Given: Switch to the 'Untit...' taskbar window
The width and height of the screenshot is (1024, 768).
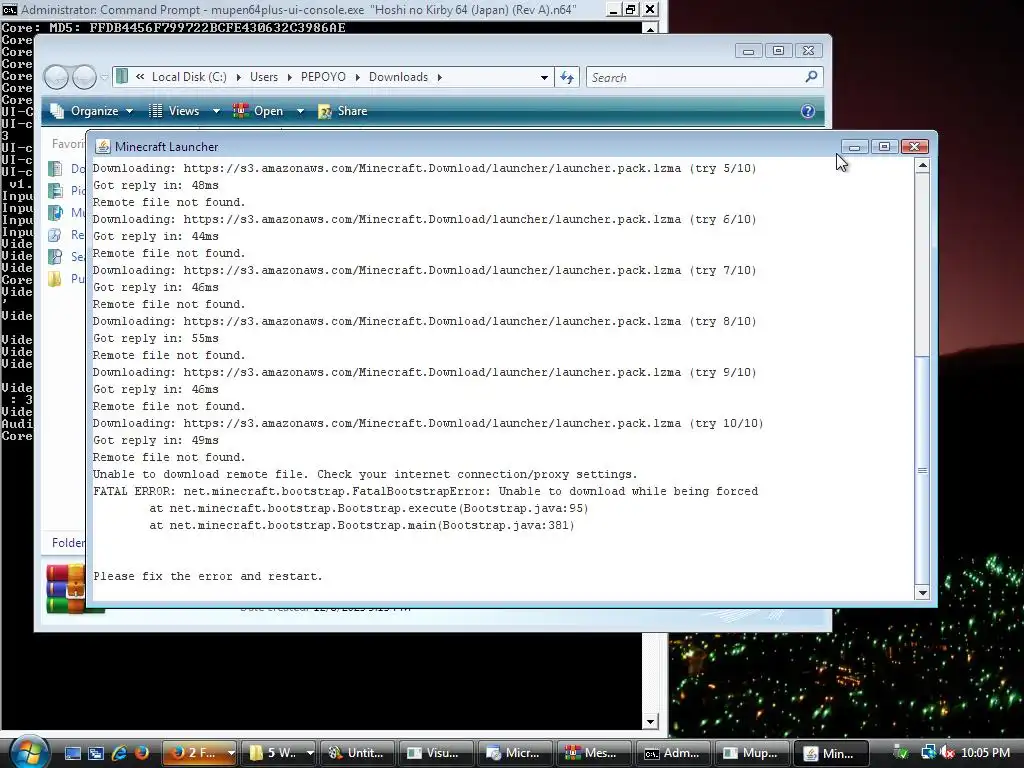Looking at the screenshot, I should (358, 753).
